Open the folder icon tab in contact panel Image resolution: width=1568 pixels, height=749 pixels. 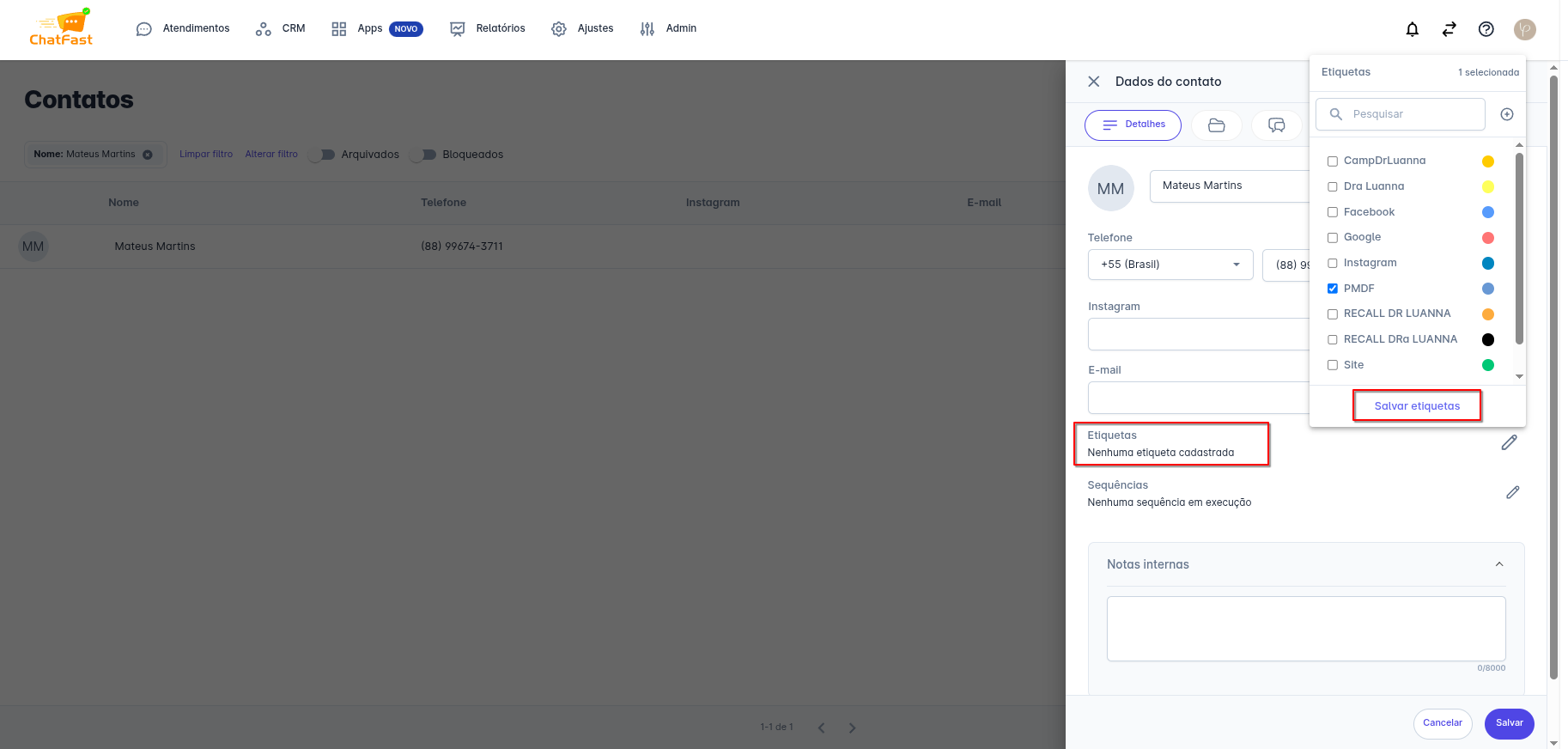pyautogui.click(x=1216, y=125)
